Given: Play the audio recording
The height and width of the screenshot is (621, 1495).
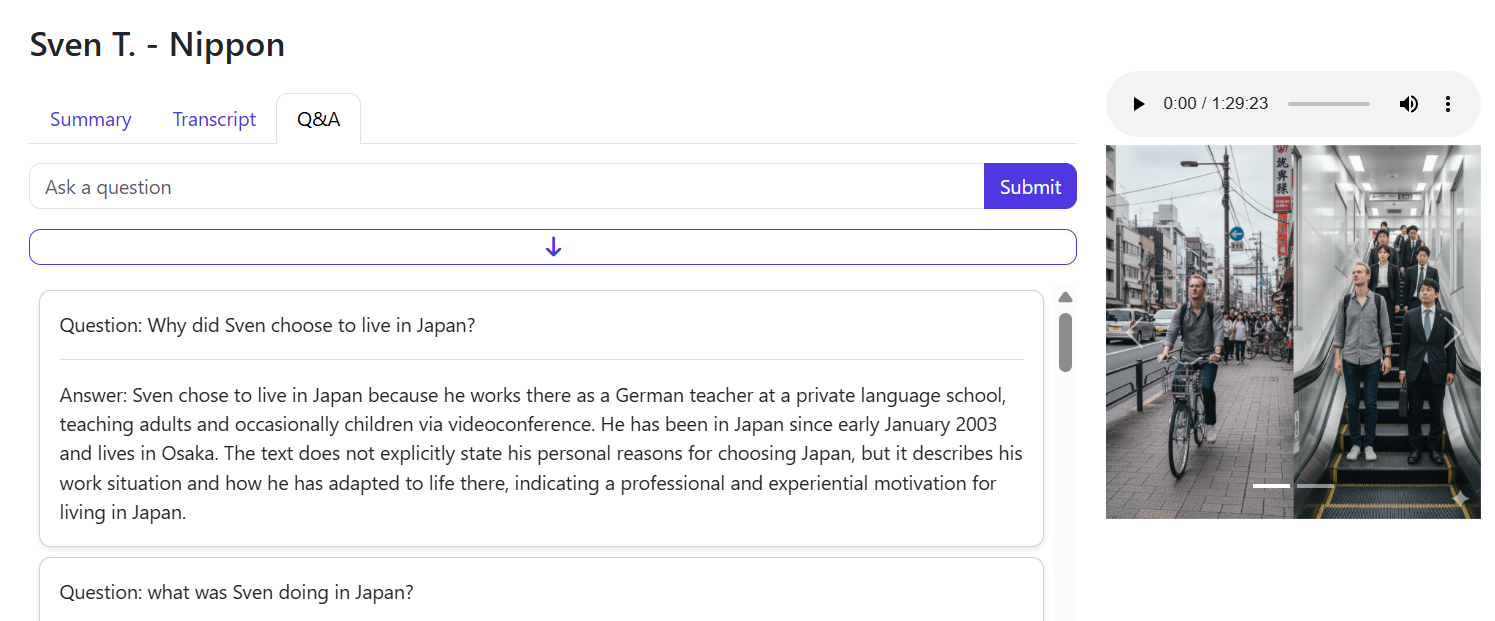Looking at the screenshot, I should [x=1138, y=104].
